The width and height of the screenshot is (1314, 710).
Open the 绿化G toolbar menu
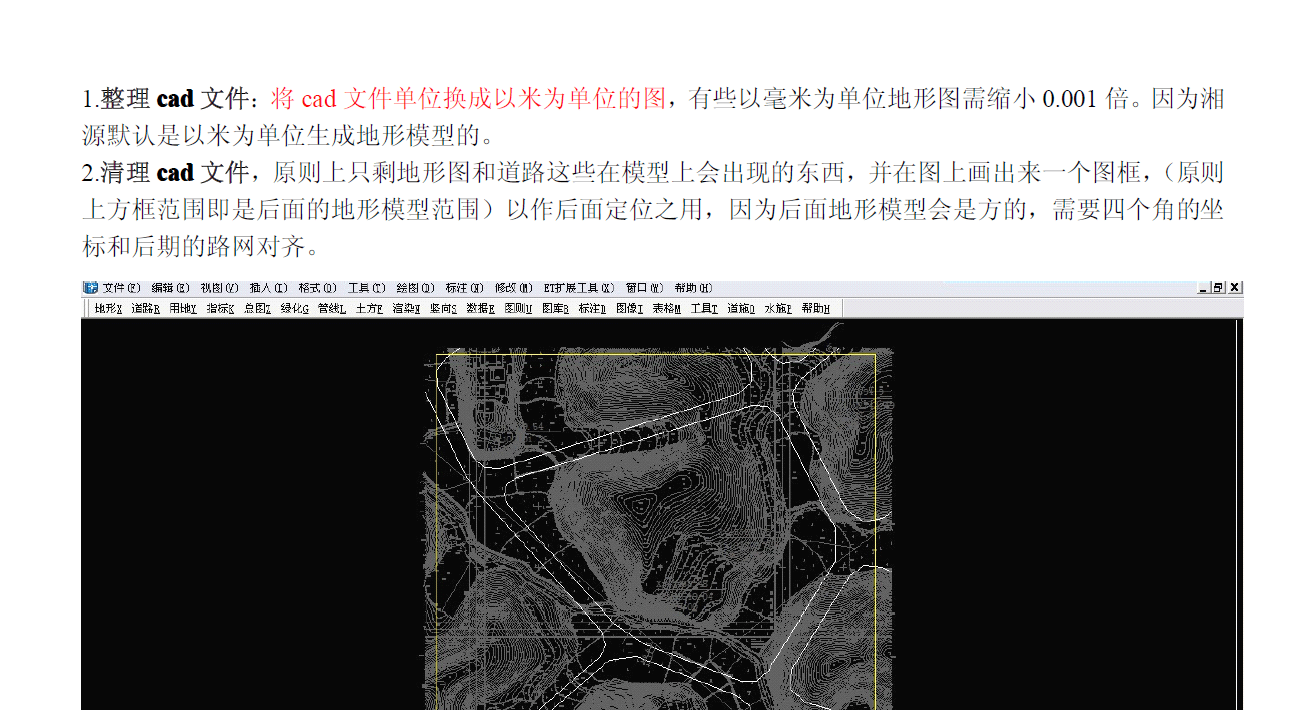[295, 309]
